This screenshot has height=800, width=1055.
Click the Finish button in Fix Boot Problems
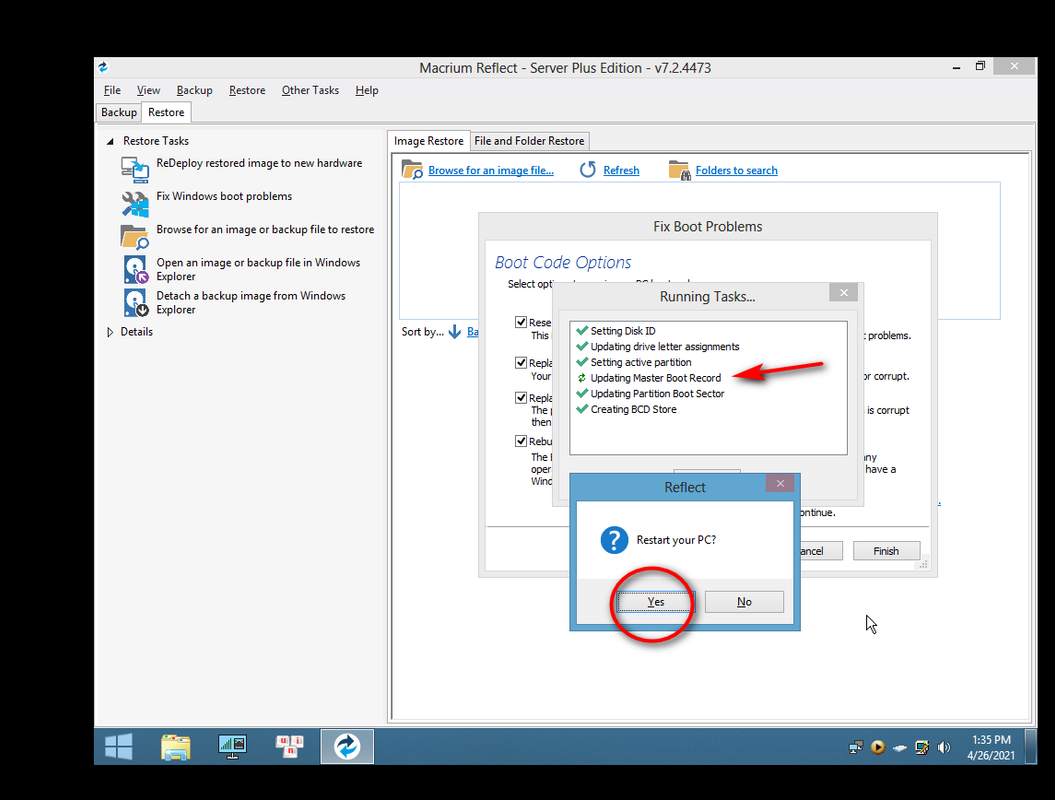885,550
